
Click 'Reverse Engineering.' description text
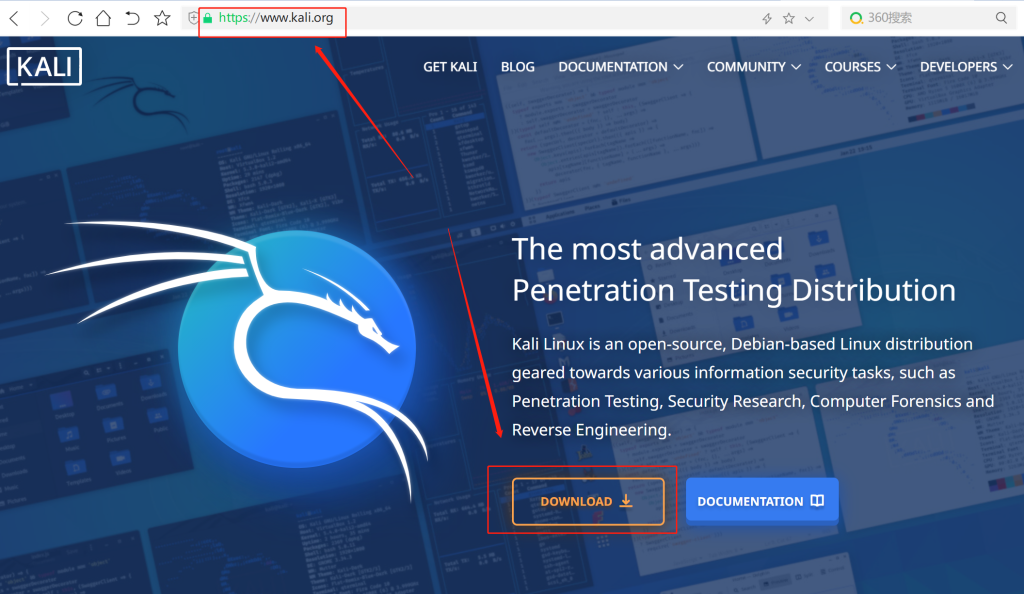pos(592,430)
